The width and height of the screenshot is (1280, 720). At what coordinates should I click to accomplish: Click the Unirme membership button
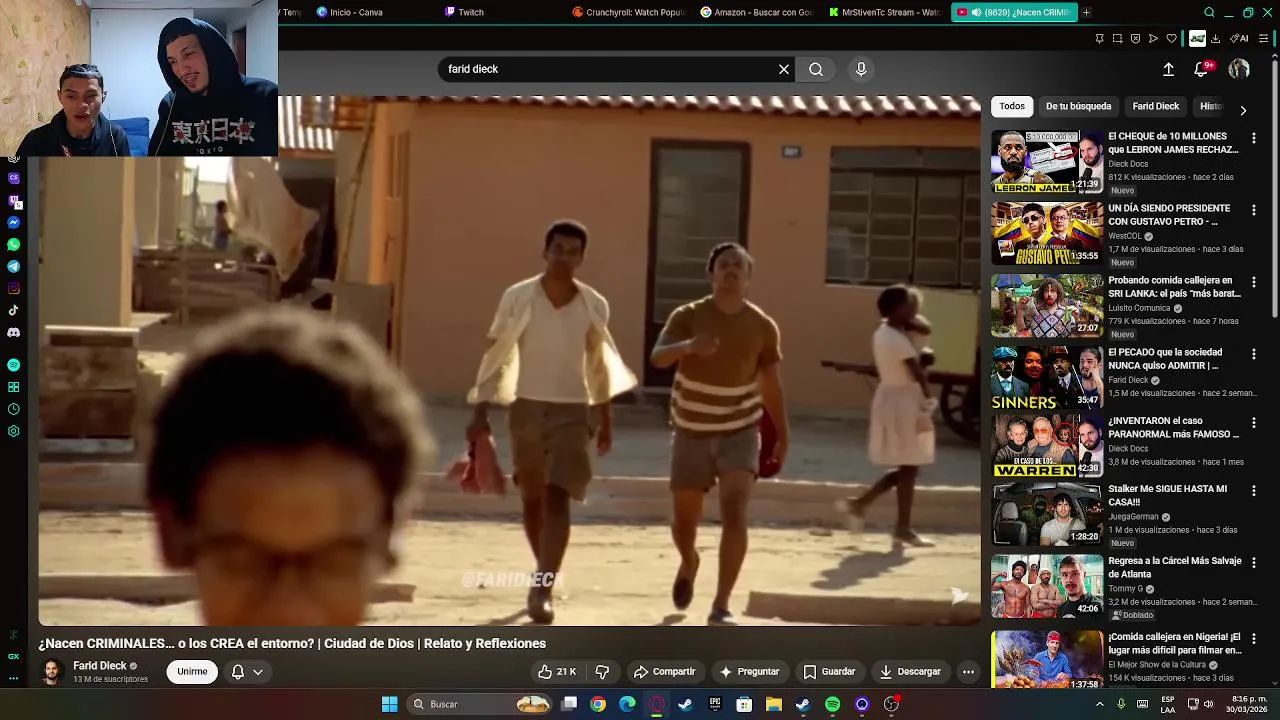pyautogui.click(x=192, y=672)
